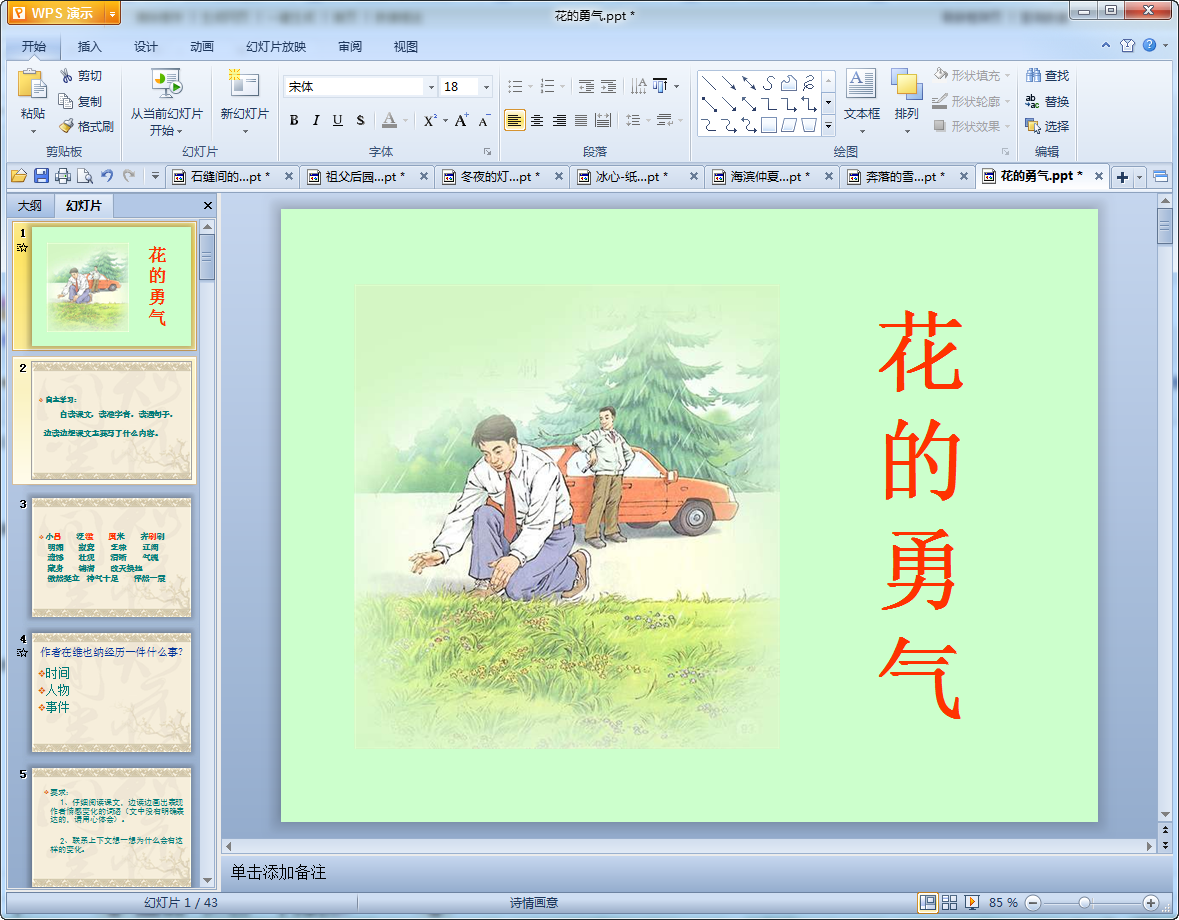Image resolution: width=1179 pixels, height=920 pixels.
Task: Click the Find 查找 binoculars icon
Action: pyautogui.click(x=1033, y=76)
